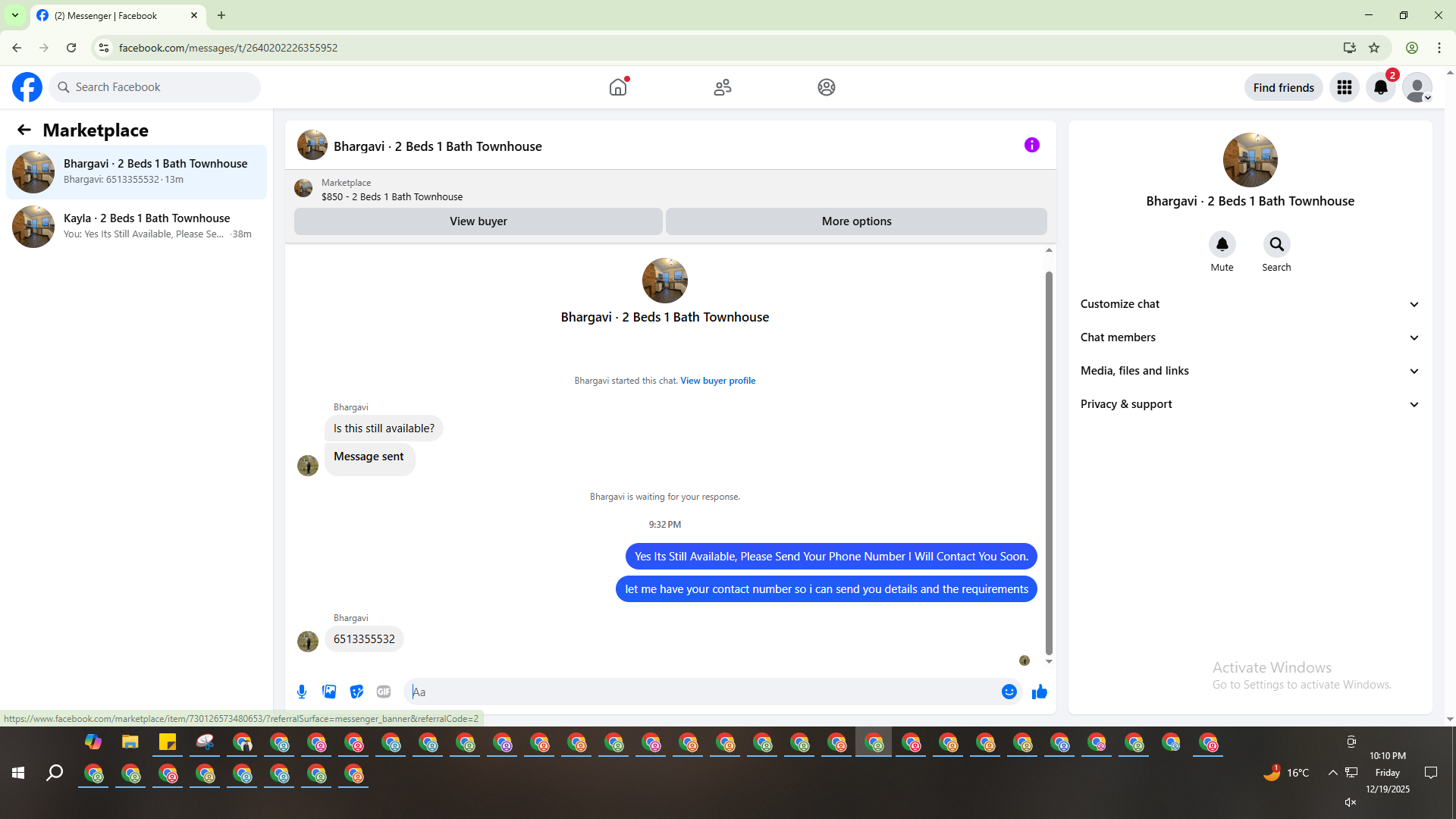Screen dimensions: 1456x819
Task: Open the Facebook apps grid menu
Action: (x=1345, y=87)
